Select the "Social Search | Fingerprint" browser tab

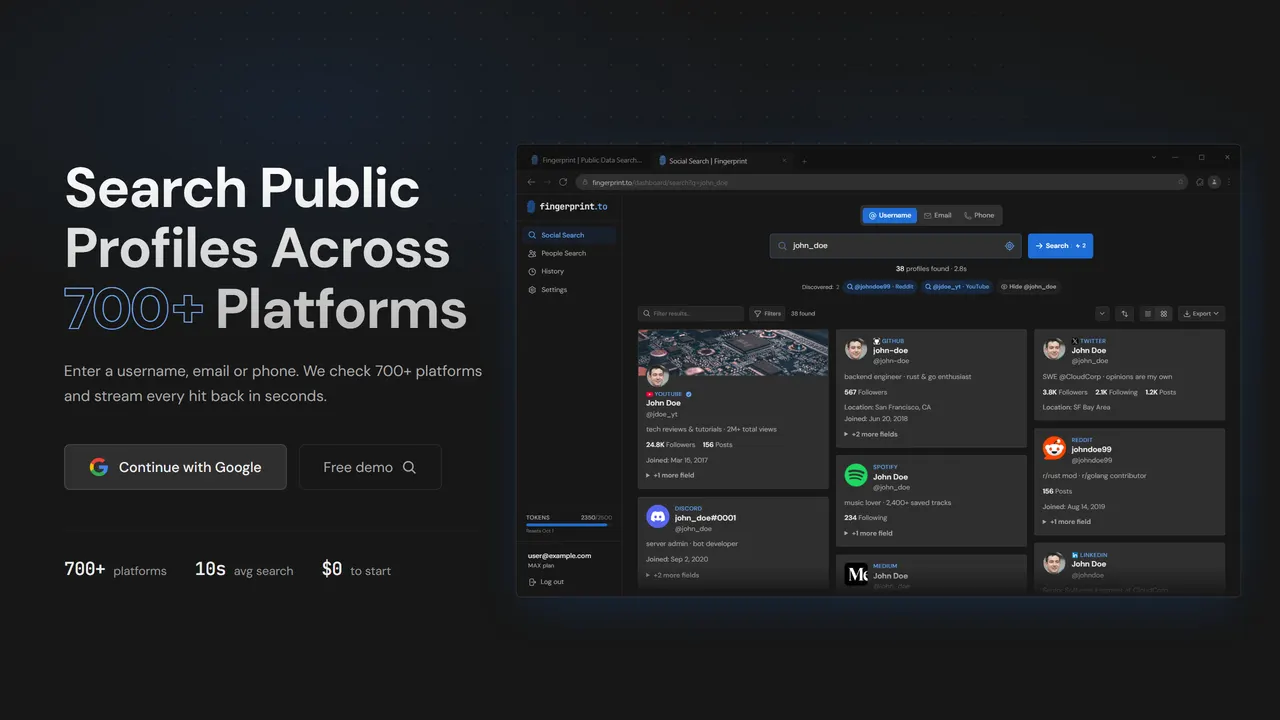coord(722,161)
